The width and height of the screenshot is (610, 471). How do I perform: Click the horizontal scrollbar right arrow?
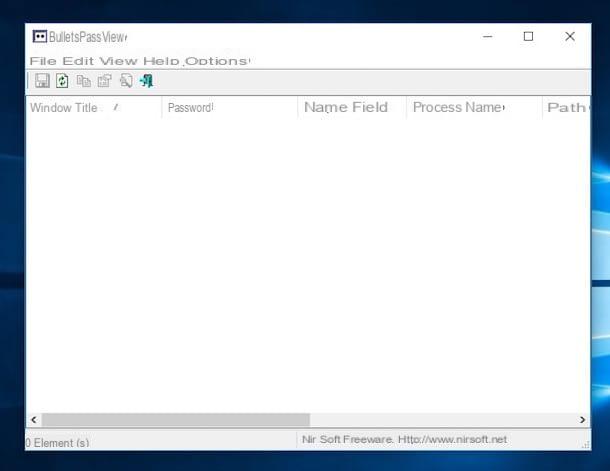coord(582,420)
